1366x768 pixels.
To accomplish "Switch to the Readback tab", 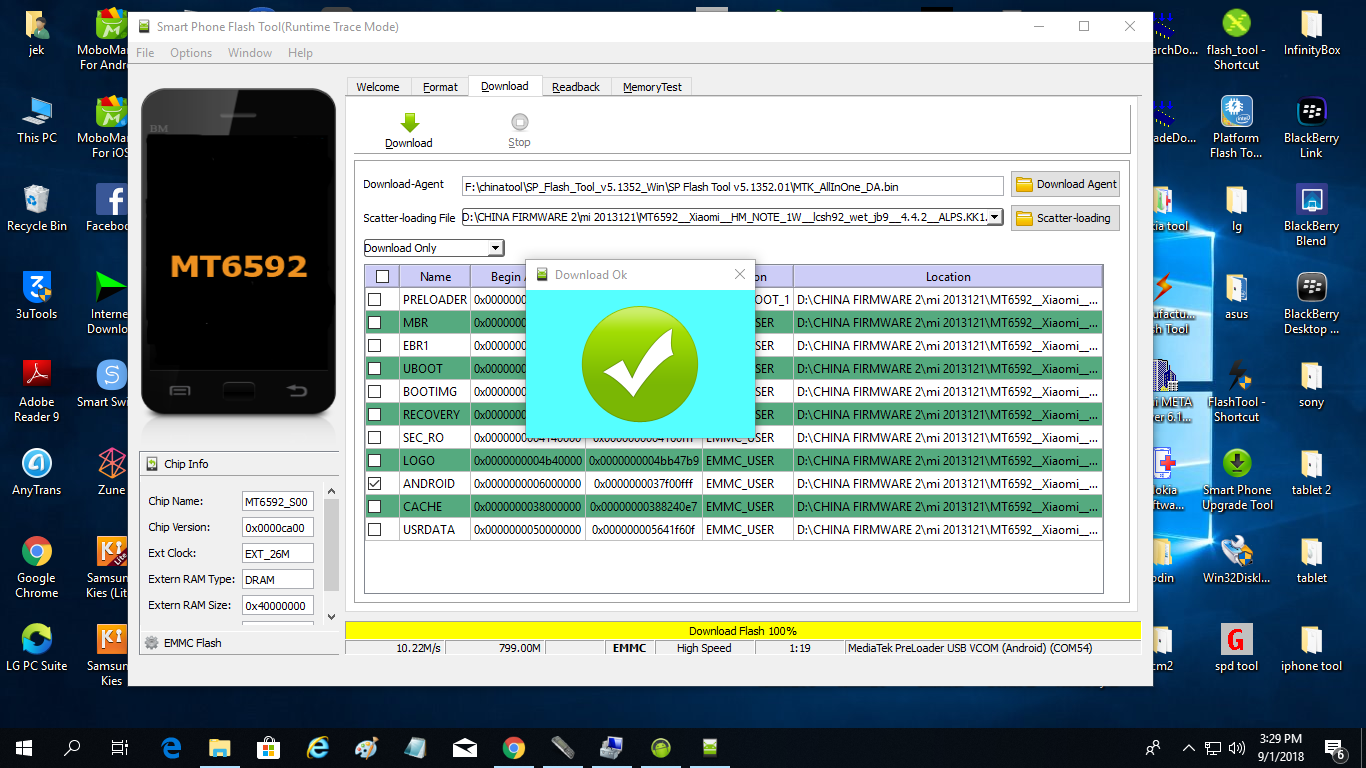I will 576,87.
